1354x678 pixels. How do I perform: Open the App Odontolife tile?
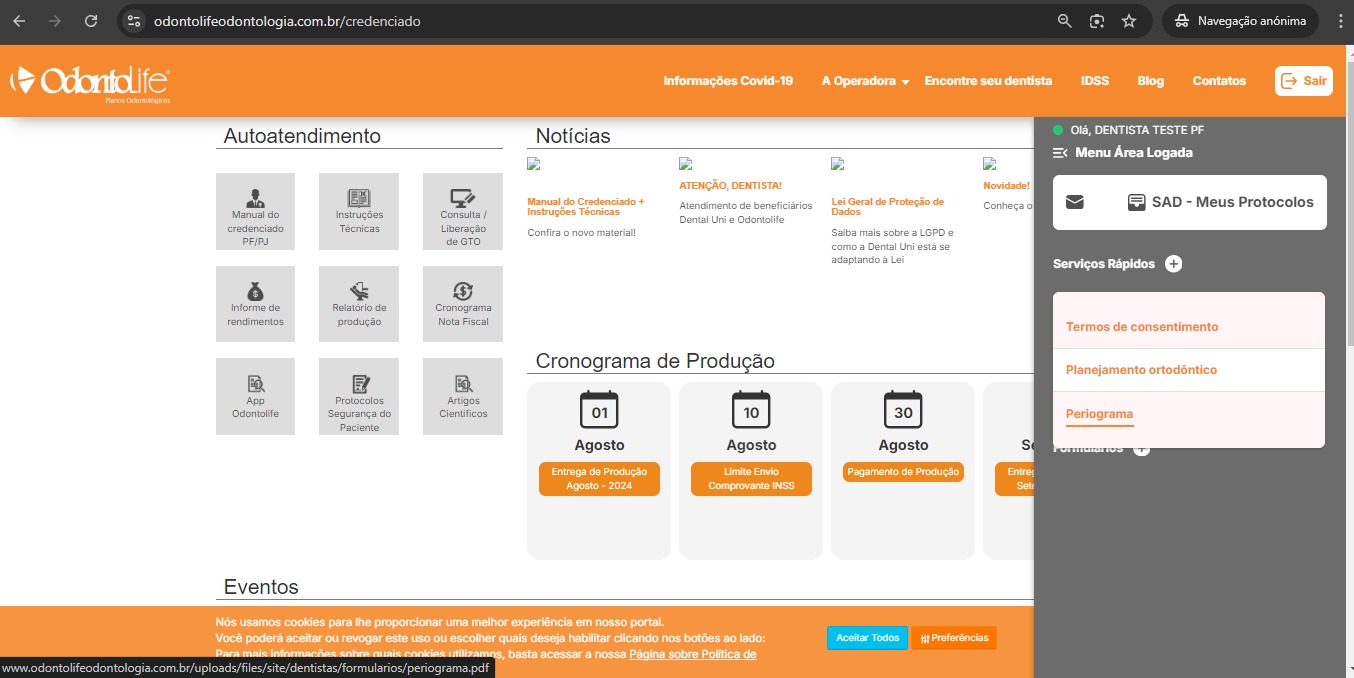coord(255,396)
